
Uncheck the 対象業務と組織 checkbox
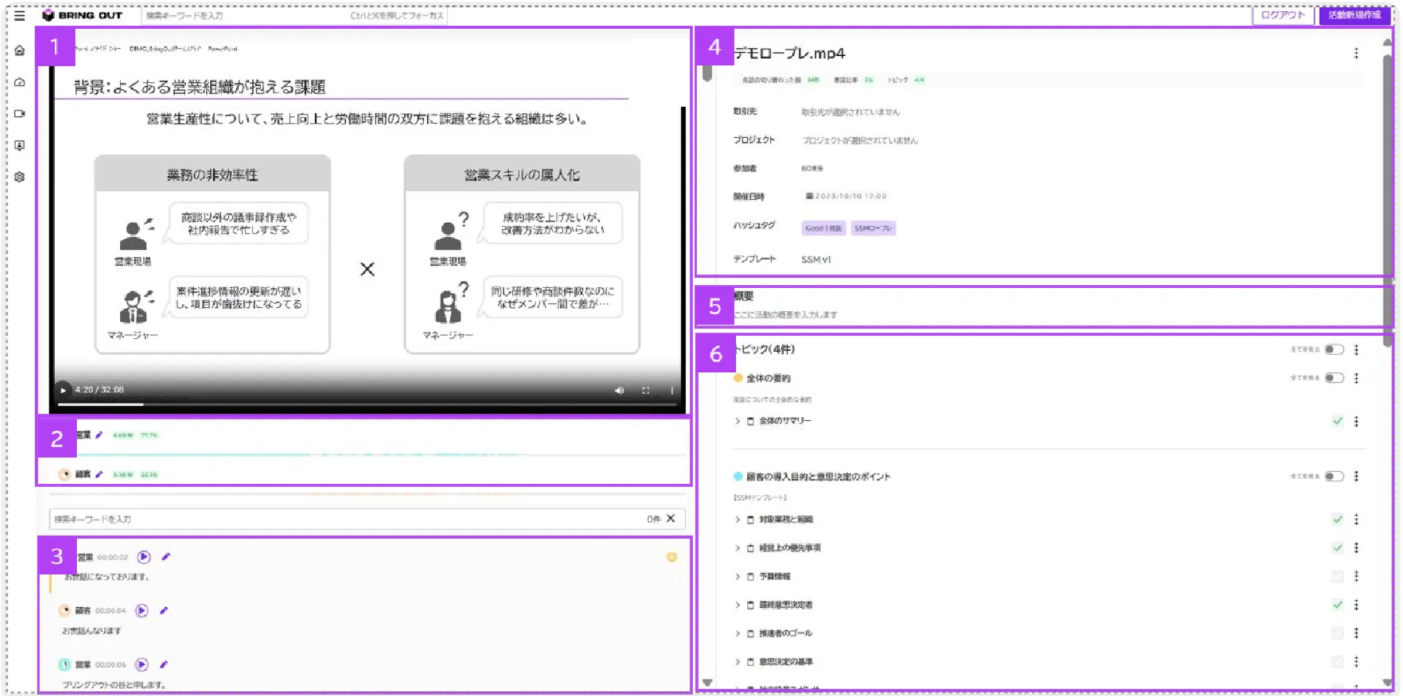[x=1337, y=520]
